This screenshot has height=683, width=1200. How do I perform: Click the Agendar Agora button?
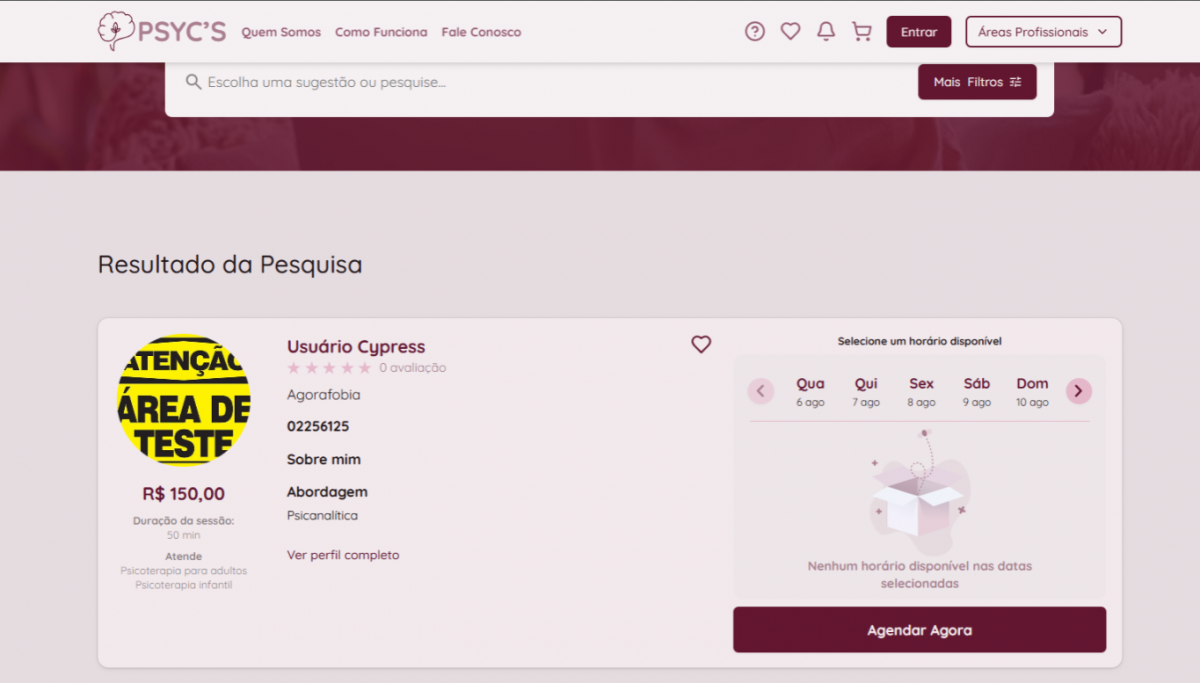tap(919, 630)
